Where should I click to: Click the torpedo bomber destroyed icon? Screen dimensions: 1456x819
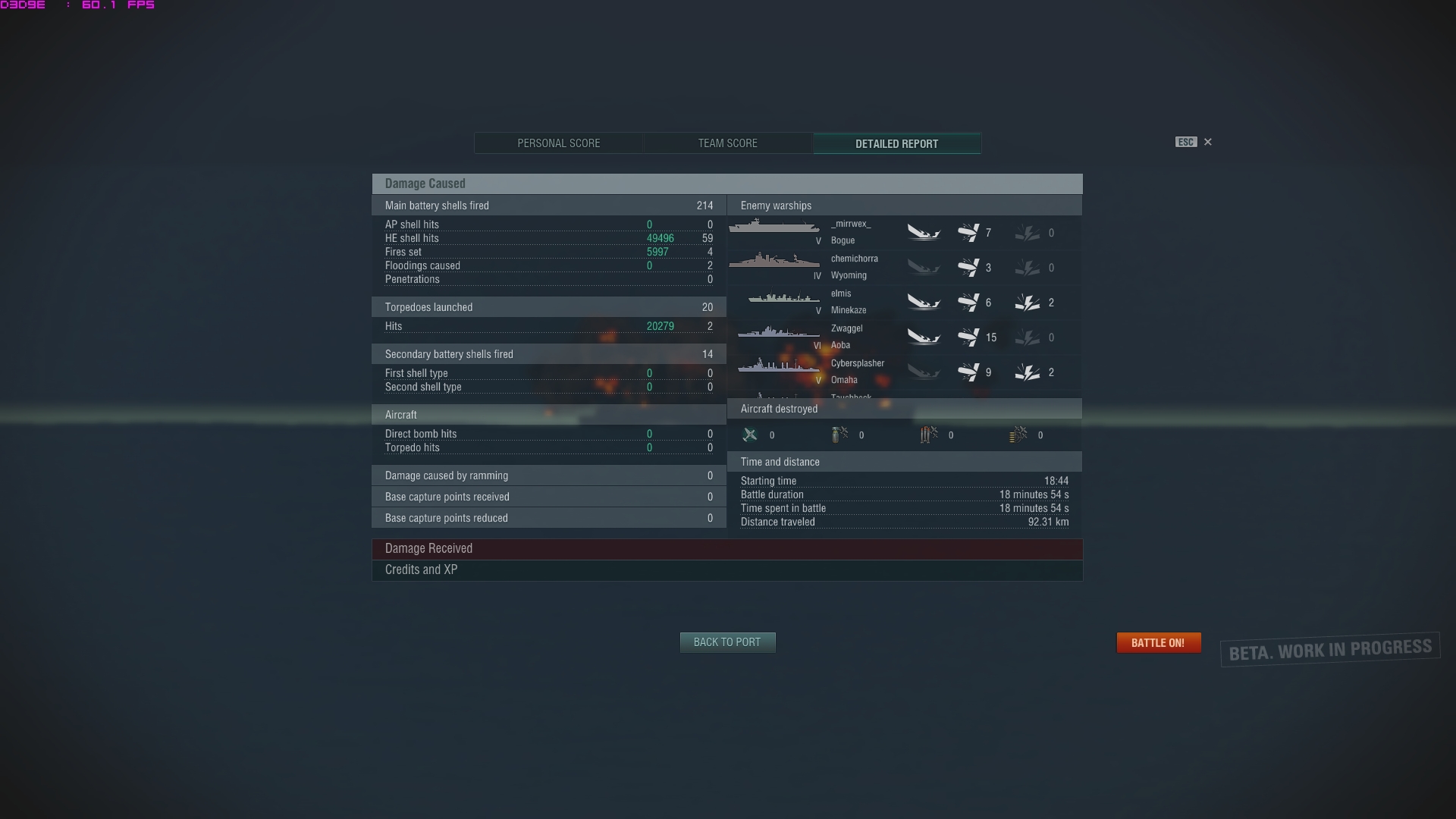929,435
